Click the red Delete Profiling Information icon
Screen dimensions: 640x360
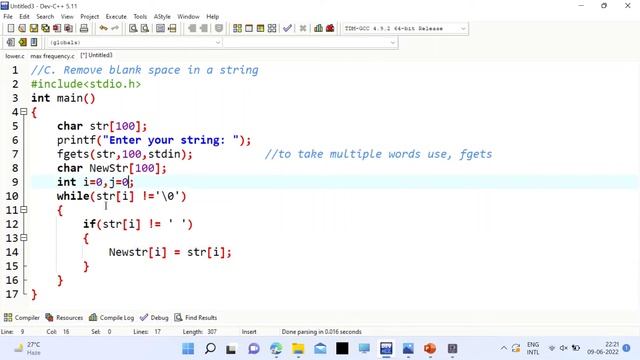point(330,28)
